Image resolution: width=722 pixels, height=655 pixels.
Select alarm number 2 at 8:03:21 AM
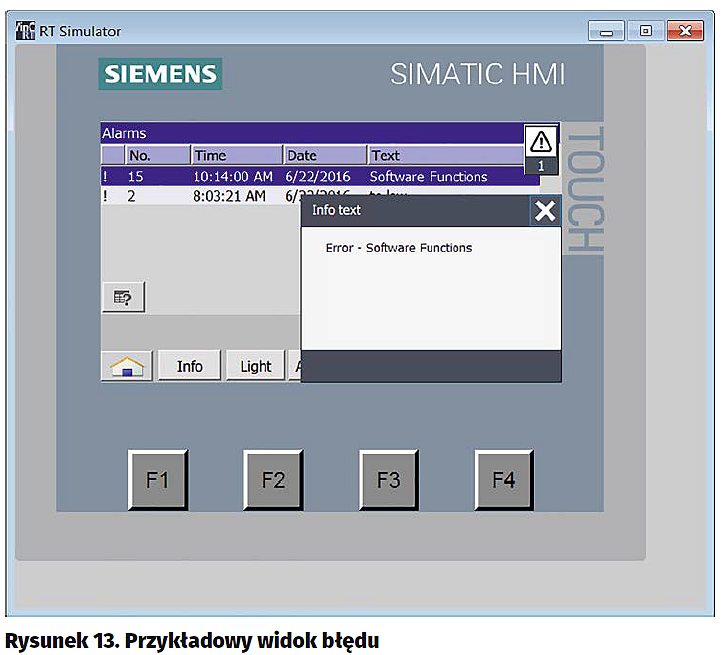(200, 196)
